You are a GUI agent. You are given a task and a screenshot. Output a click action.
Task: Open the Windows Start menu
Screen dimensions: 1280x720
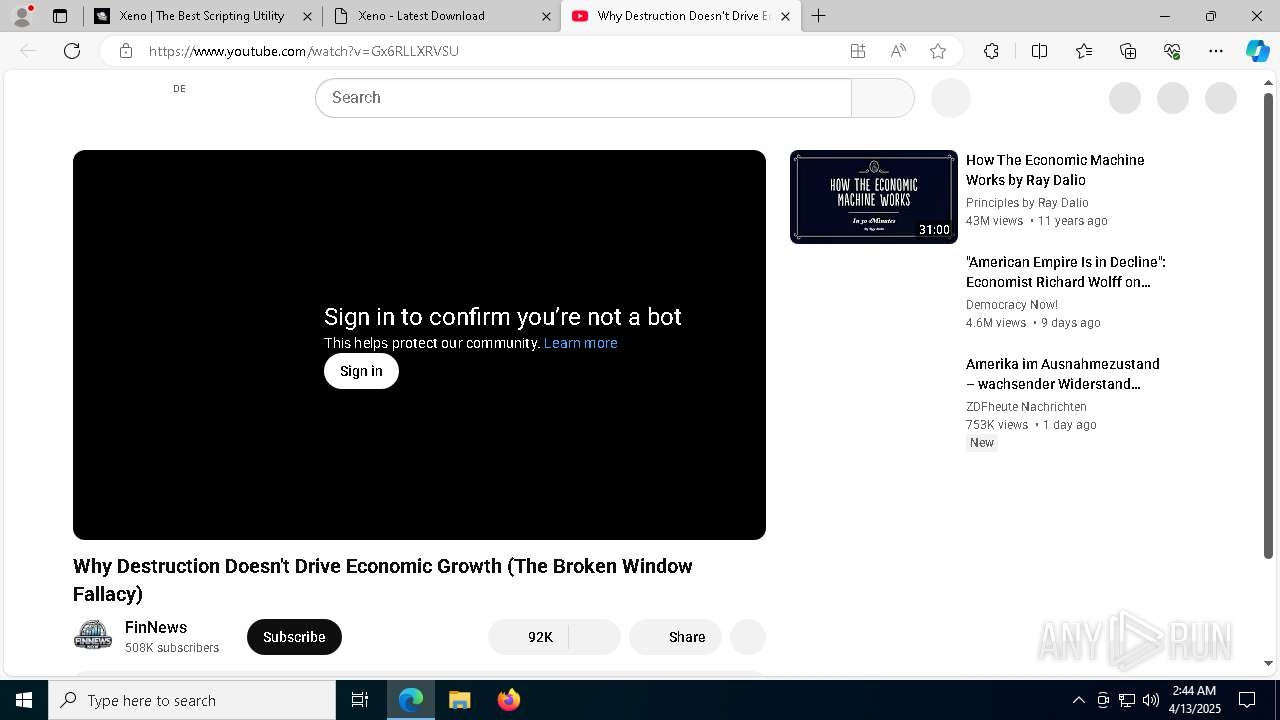coord(24,700)
